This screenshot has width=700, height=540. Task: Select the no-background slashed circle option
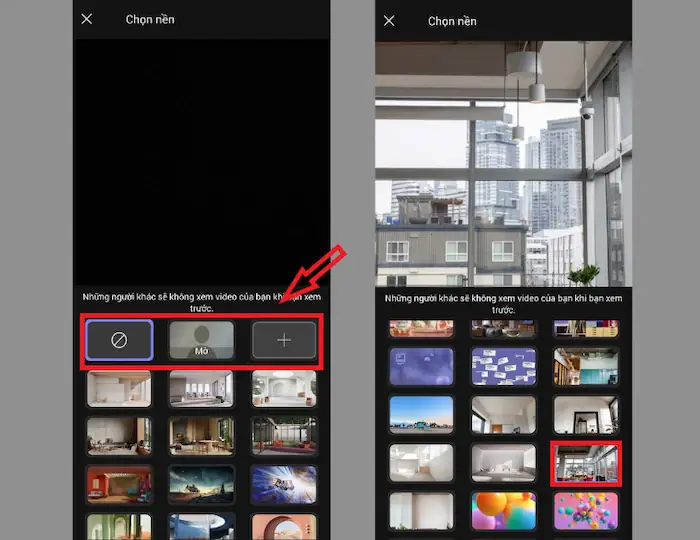tap(118, 340)
